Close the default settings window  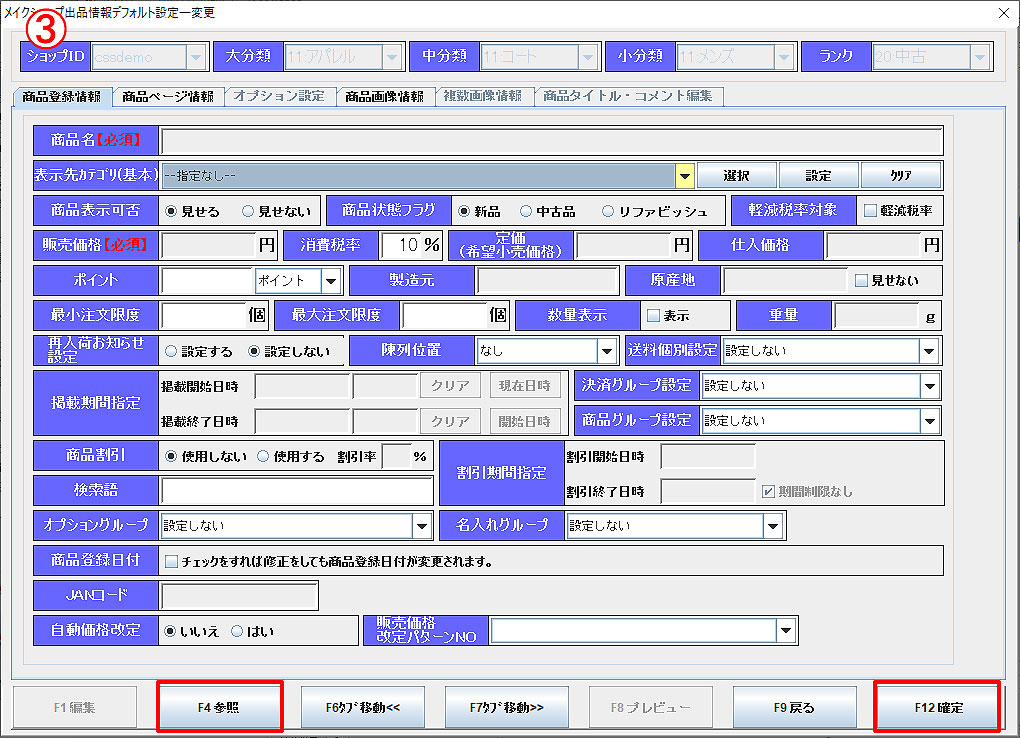(1003, 13)
